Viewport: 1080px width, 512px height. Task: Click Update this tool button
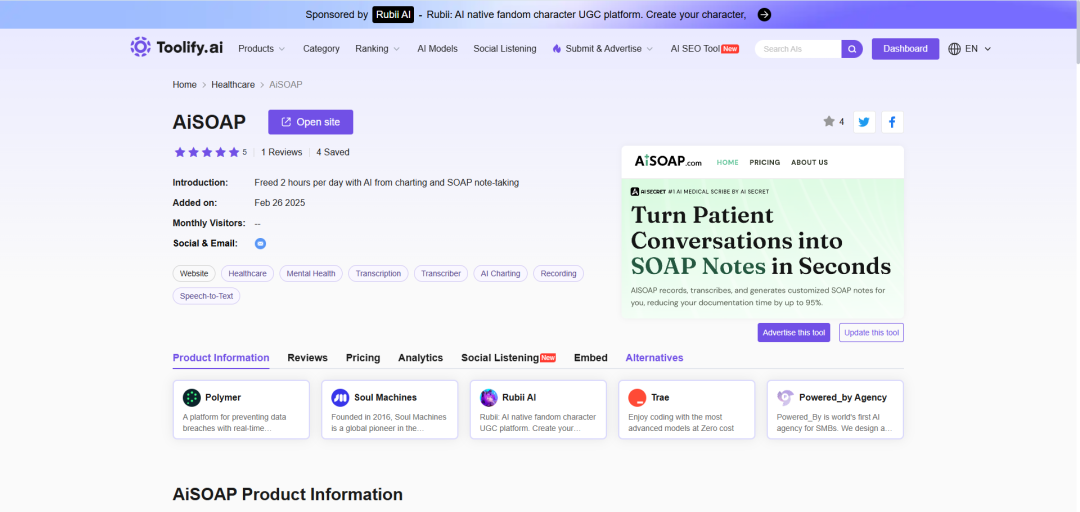[871, 332]
